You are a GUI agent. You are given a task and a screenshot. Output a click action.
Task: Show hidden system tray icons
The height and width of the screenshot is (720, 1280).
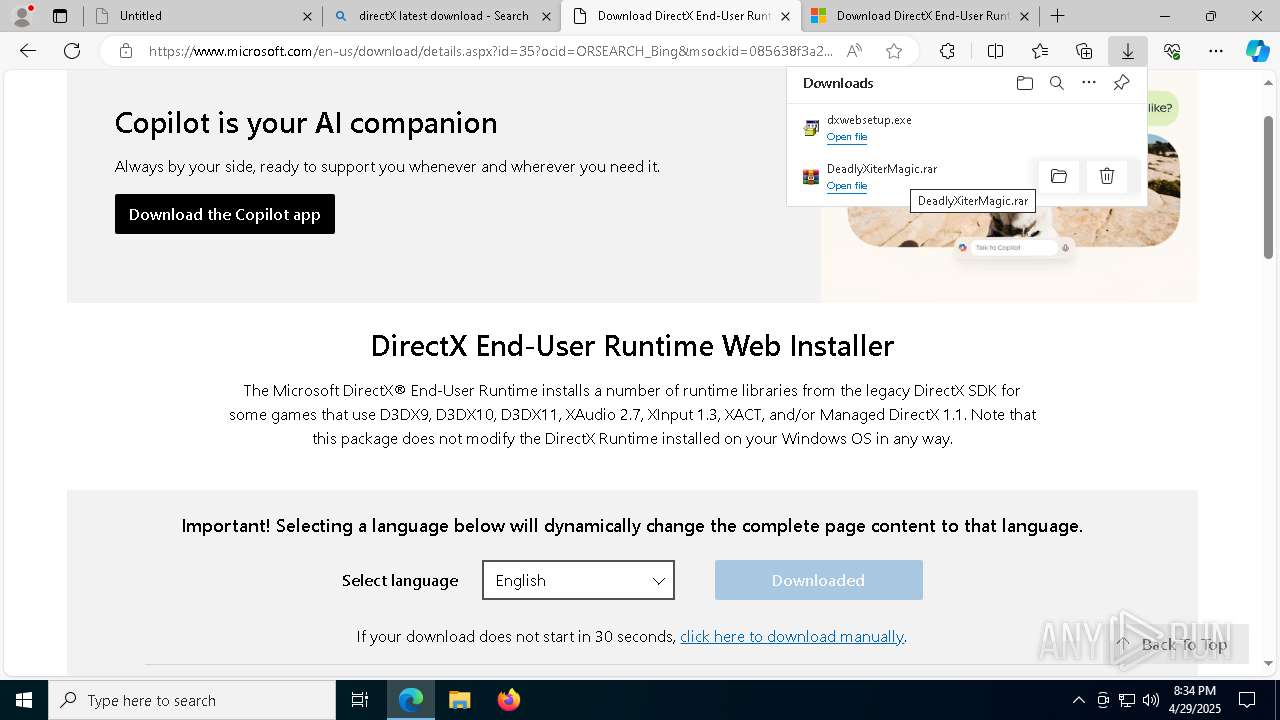(x=1078, y=700)
